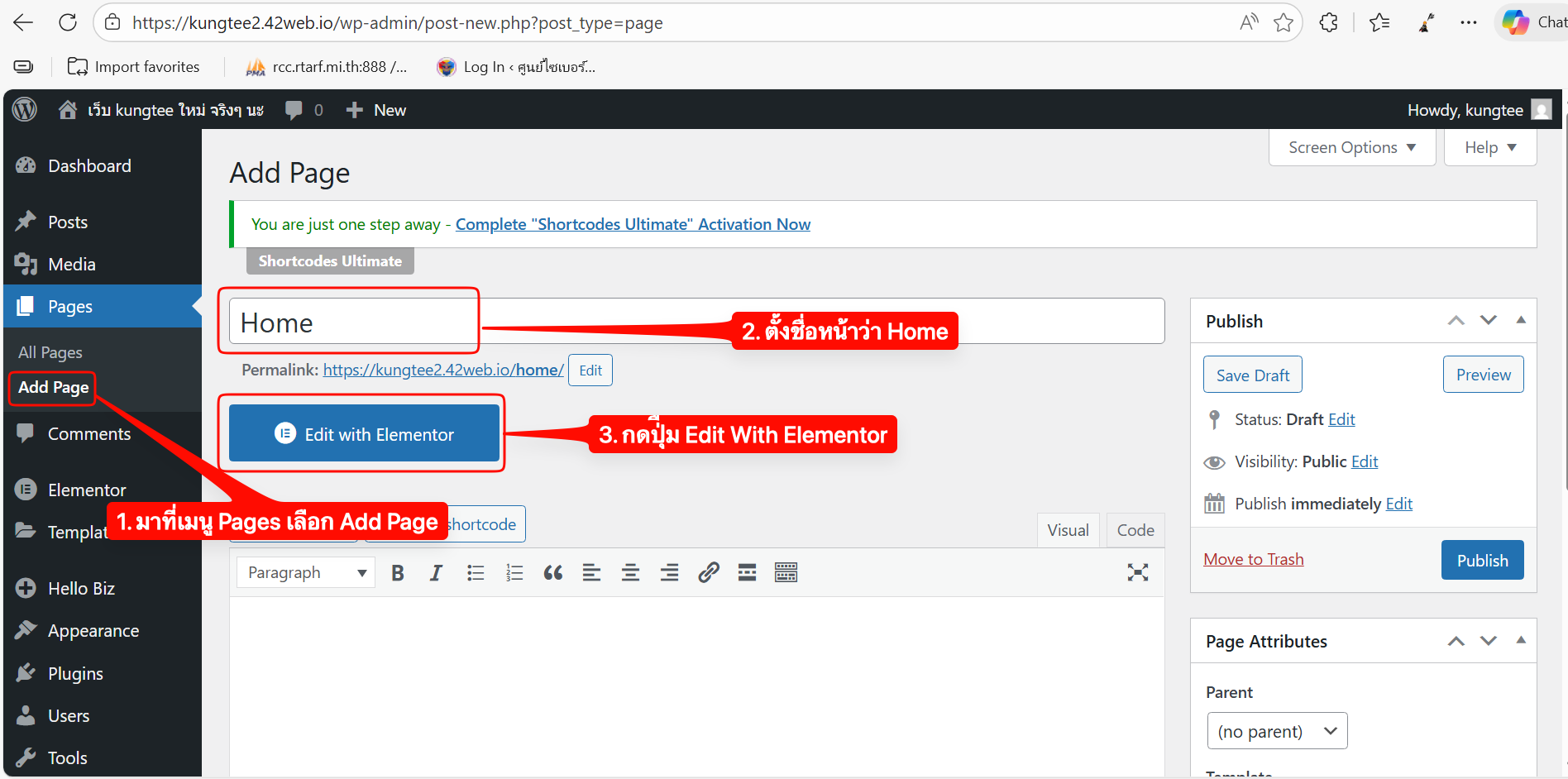Expand the Screen Options panel
Image resolution: width=1568 pixels, height=779 pixels.
tap(1351, 148)
